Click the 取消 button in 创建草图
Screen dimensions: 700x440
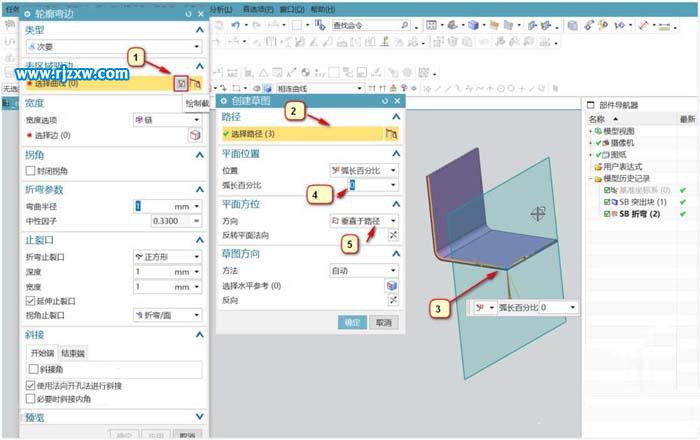[383, 322]
